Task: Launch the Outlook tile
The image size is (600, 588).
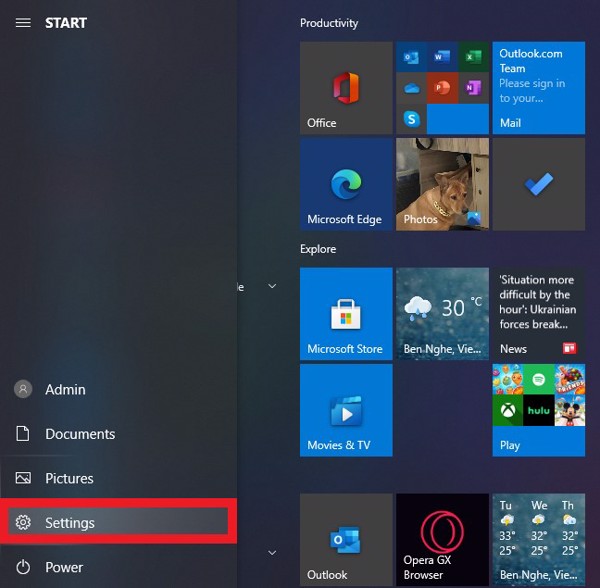Action: click(346, 539)
